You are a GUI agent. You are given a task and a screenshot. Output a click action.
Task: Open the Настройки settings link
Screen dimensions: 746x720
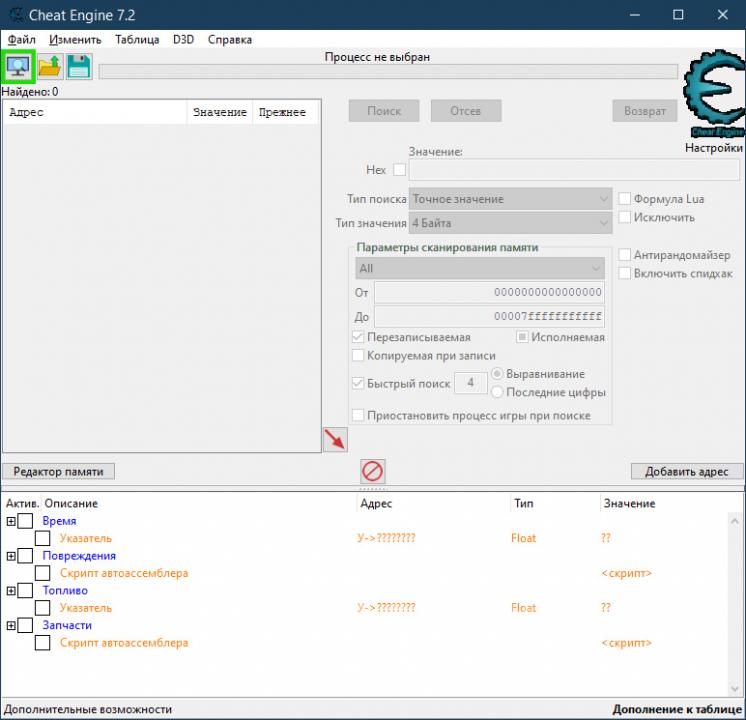coord(713,148)
